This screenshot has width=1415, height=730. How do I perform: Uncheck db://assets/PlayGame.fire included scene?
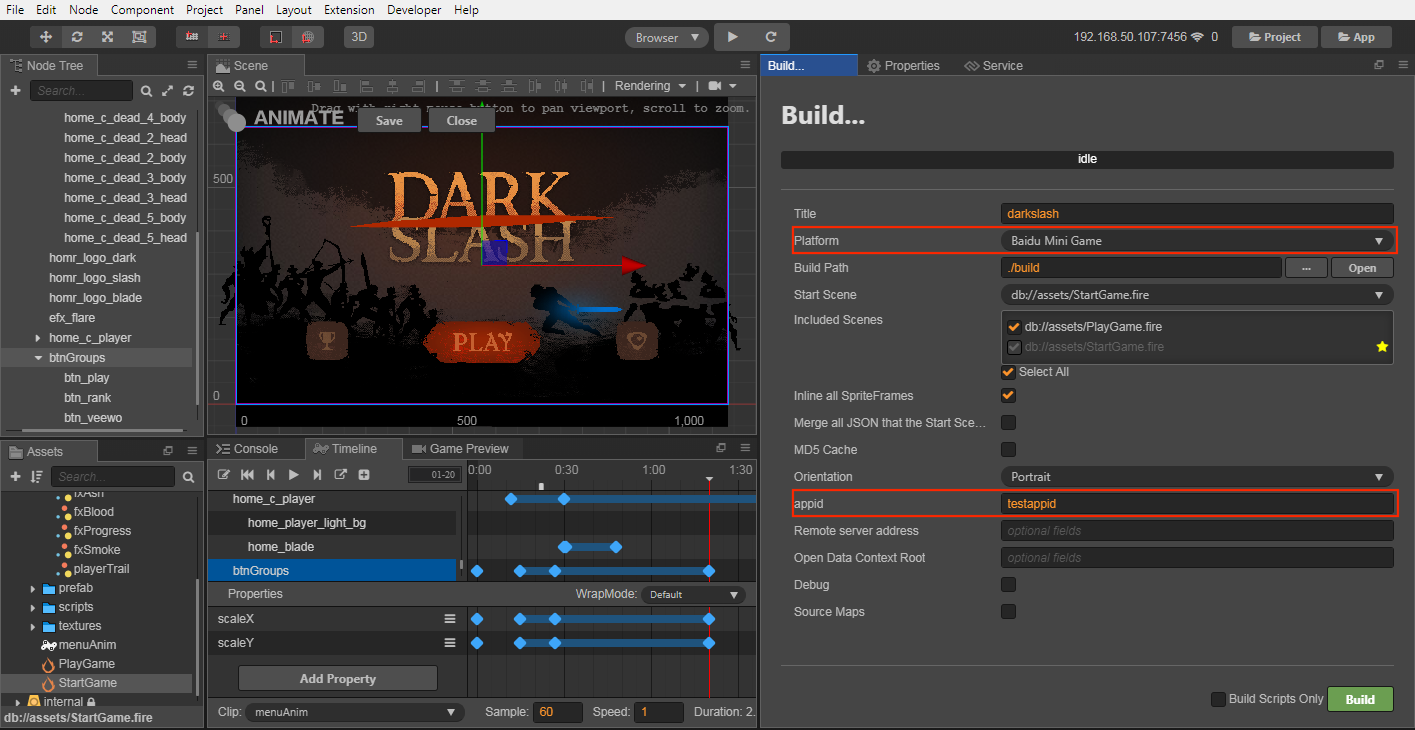click(1014, 327)
